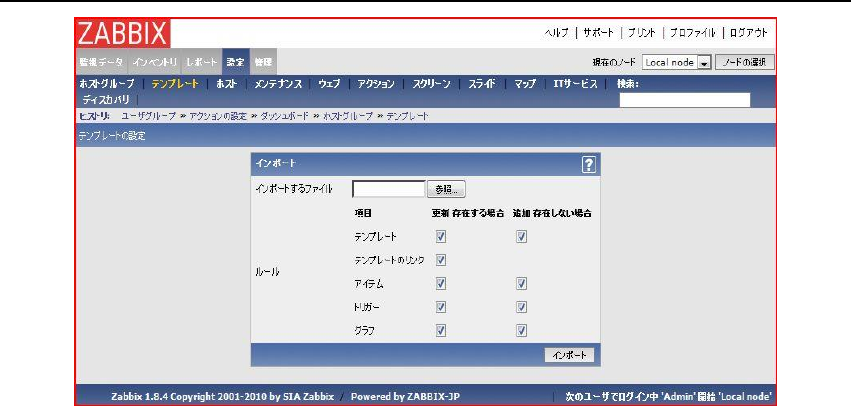Toggle トリガー add-if-missing checkbox

[x=521, y=307]
